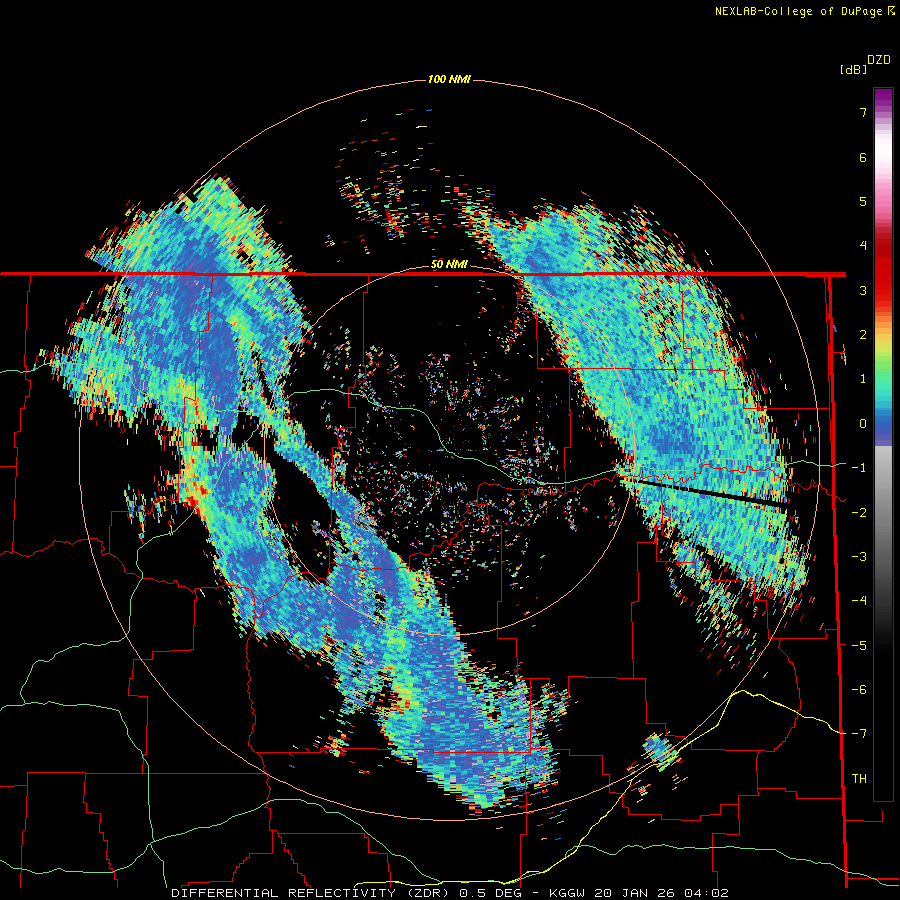Click the -7 dB value on the color scale
This screenshot has width=900, height=900.
click(x=859, y=734)
